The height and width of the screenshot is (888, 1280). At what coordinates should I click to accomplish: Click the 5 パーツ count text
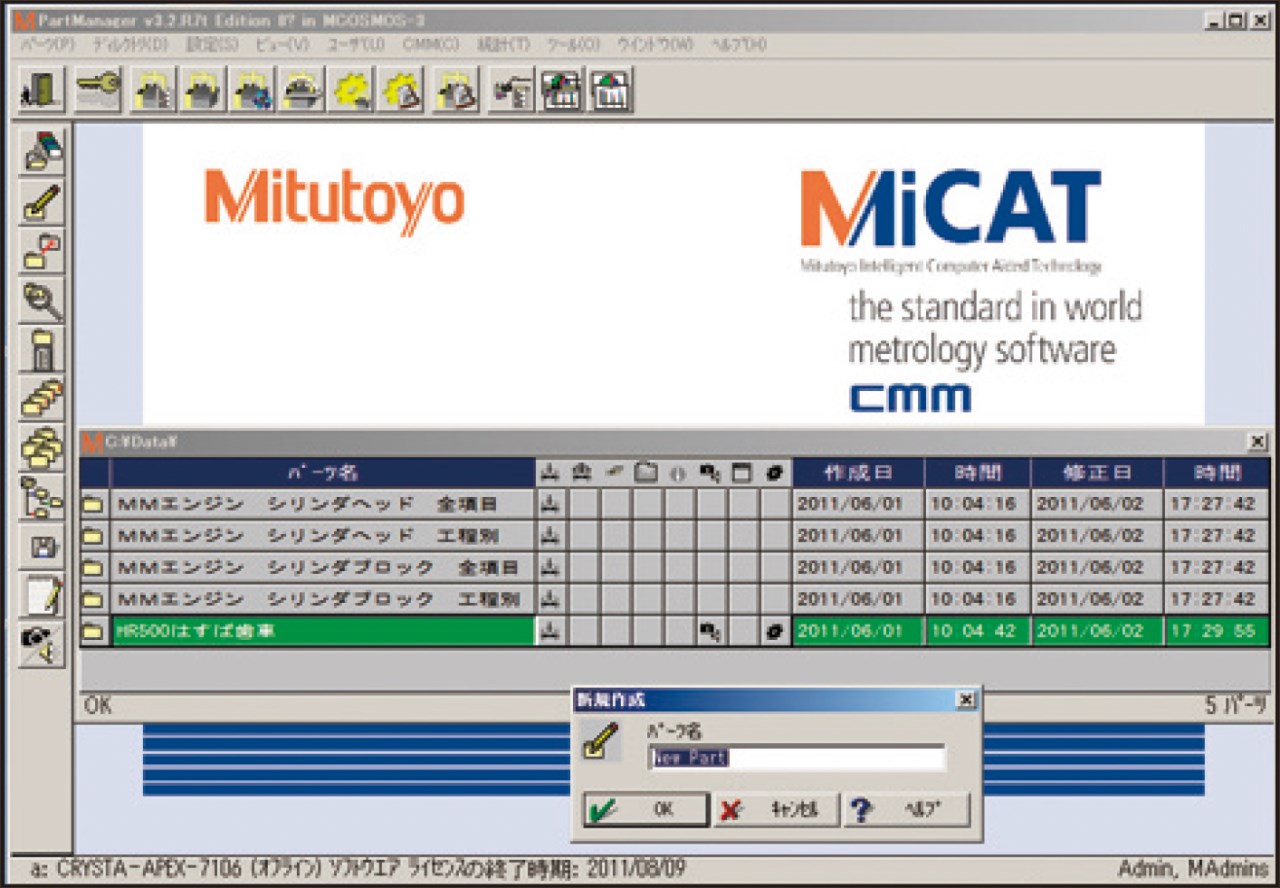(x=1236, y=705)
